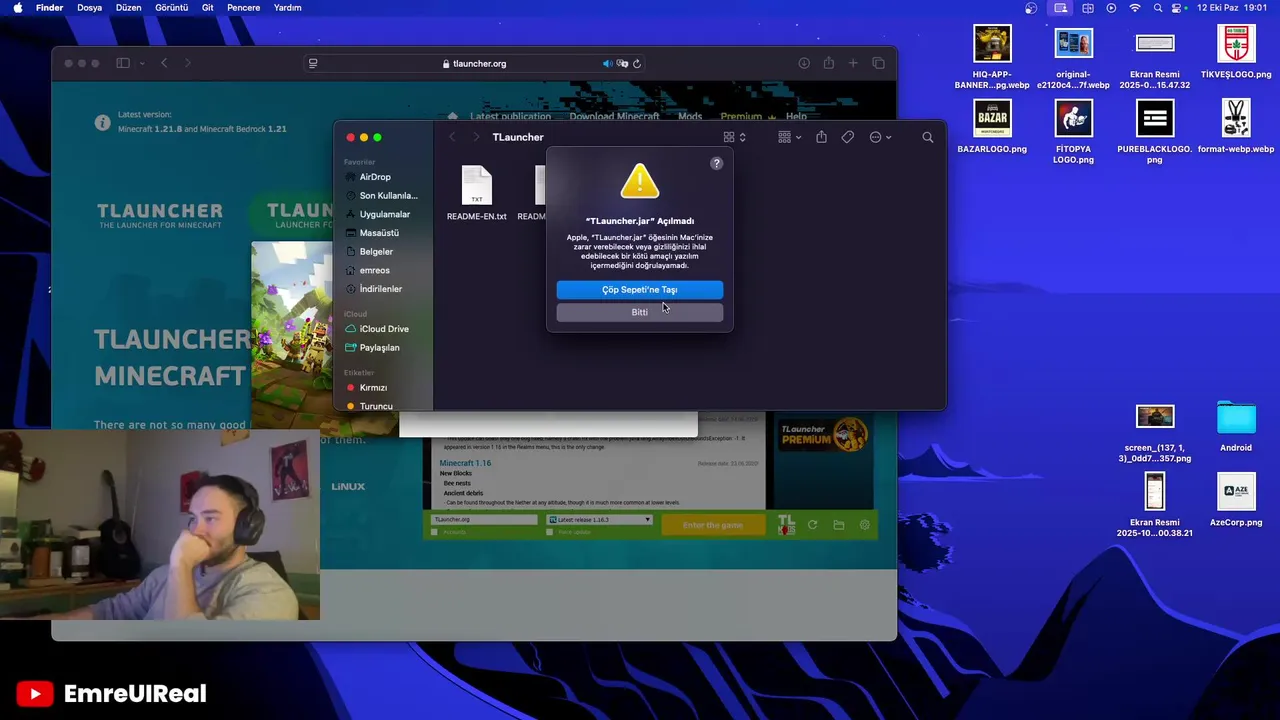
Task: Click Safari address bar tlauncher.org
Action: pyautogui.click(x=474, y=63)
